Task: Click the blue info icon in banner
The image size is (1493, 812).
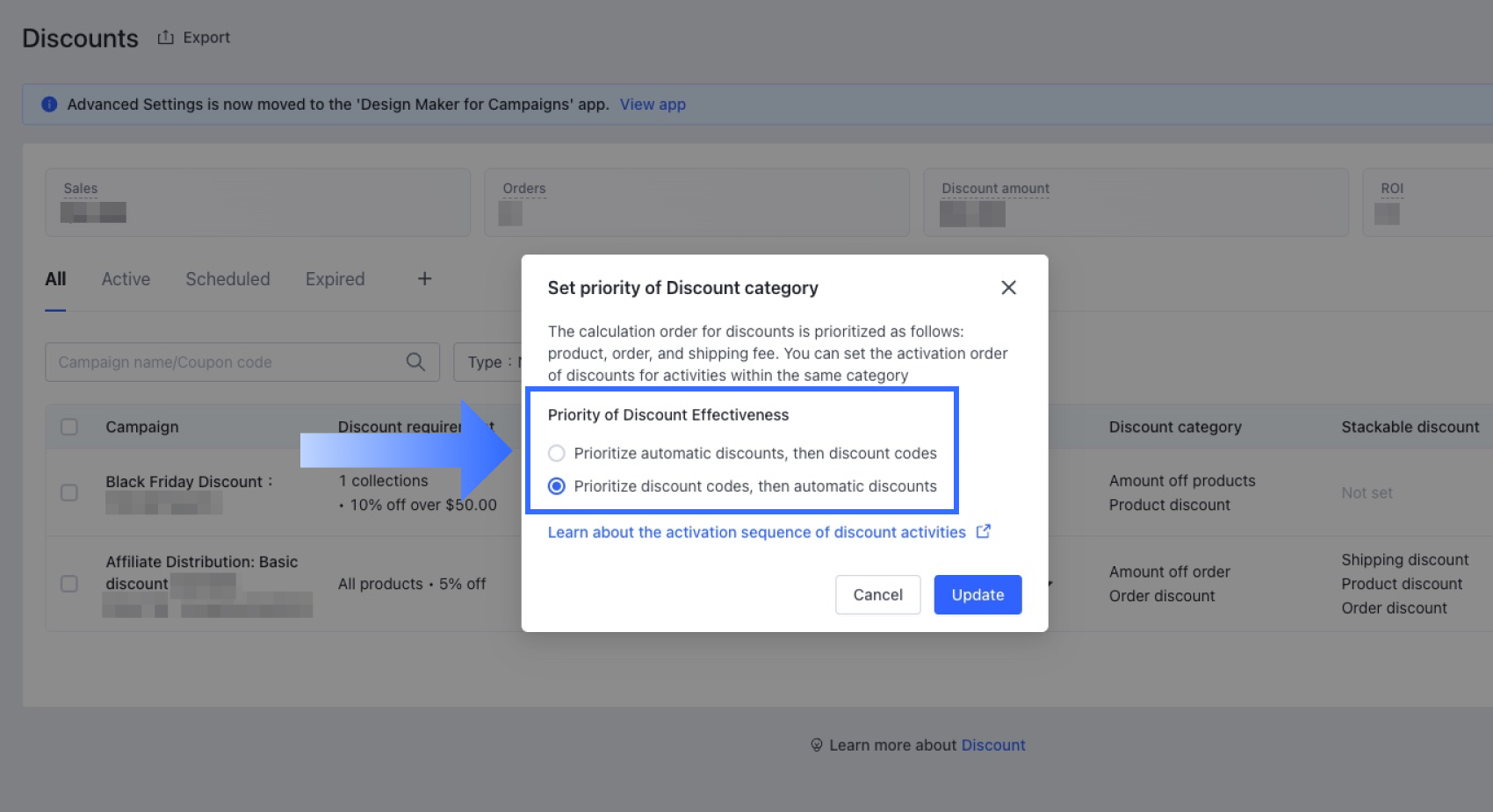Action: tap(49, 104)
